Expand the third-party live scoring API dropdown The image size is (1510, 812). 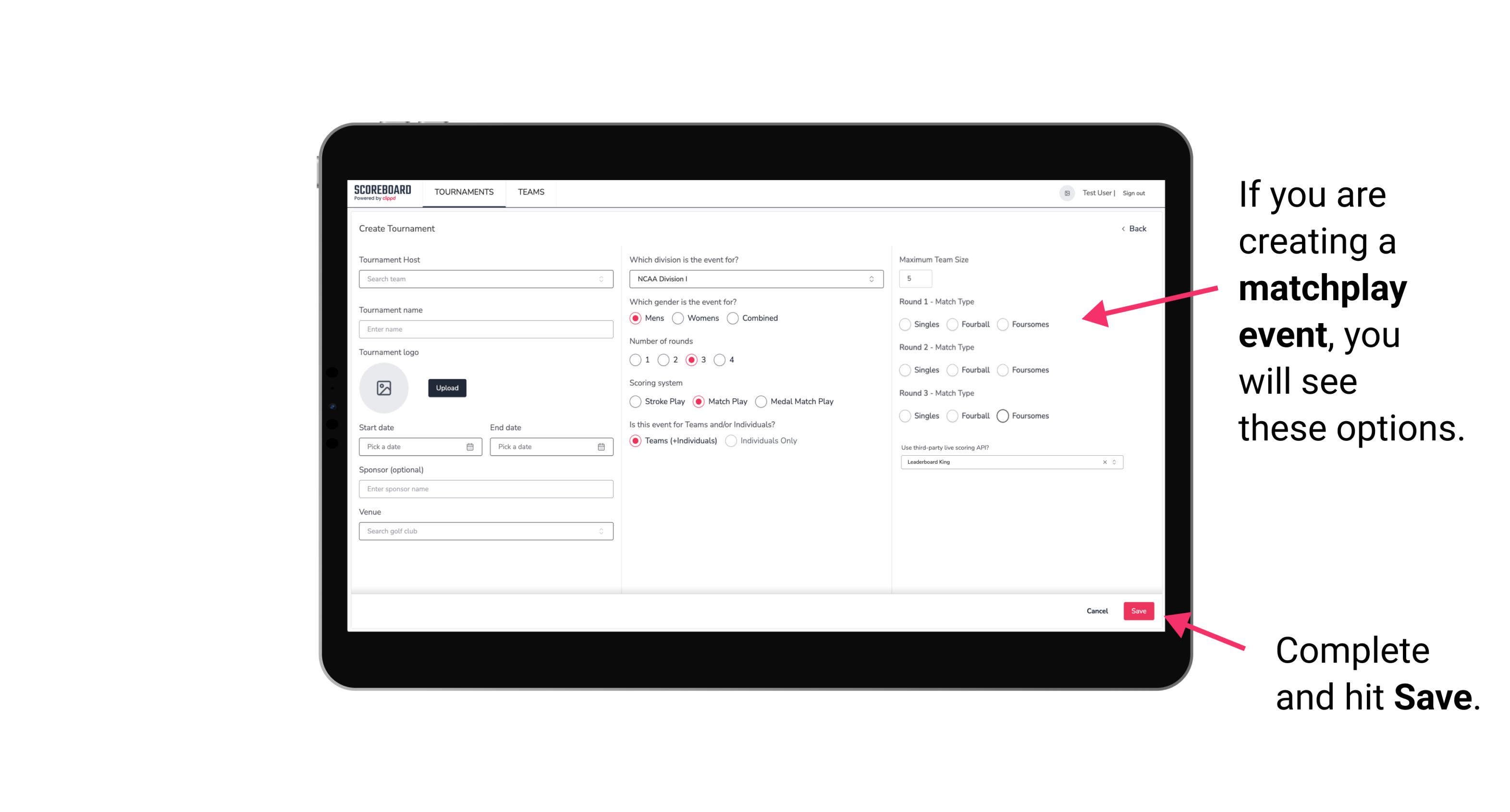click(x=1113, y=462)
